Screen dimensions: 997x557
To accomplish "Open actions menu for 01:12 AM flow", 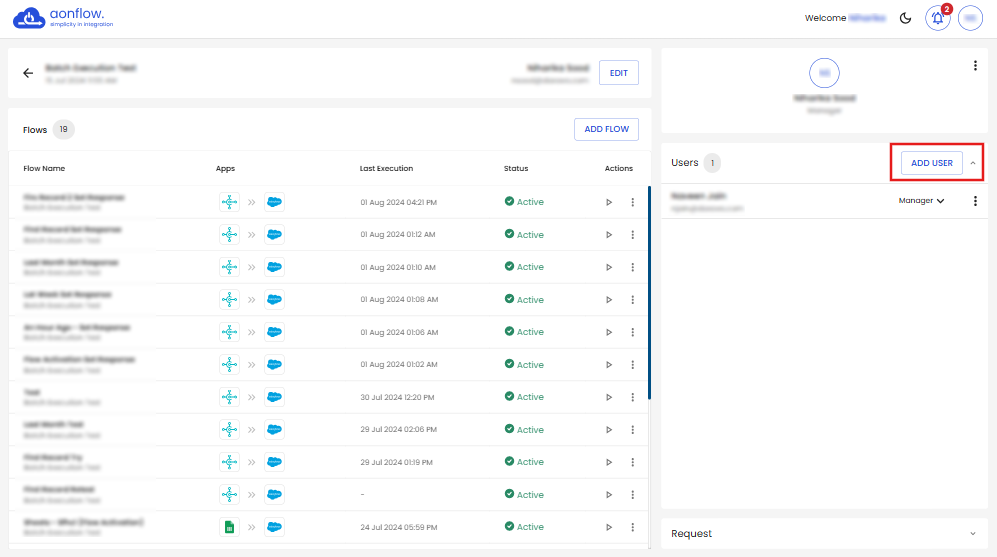I will (x=632, y=235).
